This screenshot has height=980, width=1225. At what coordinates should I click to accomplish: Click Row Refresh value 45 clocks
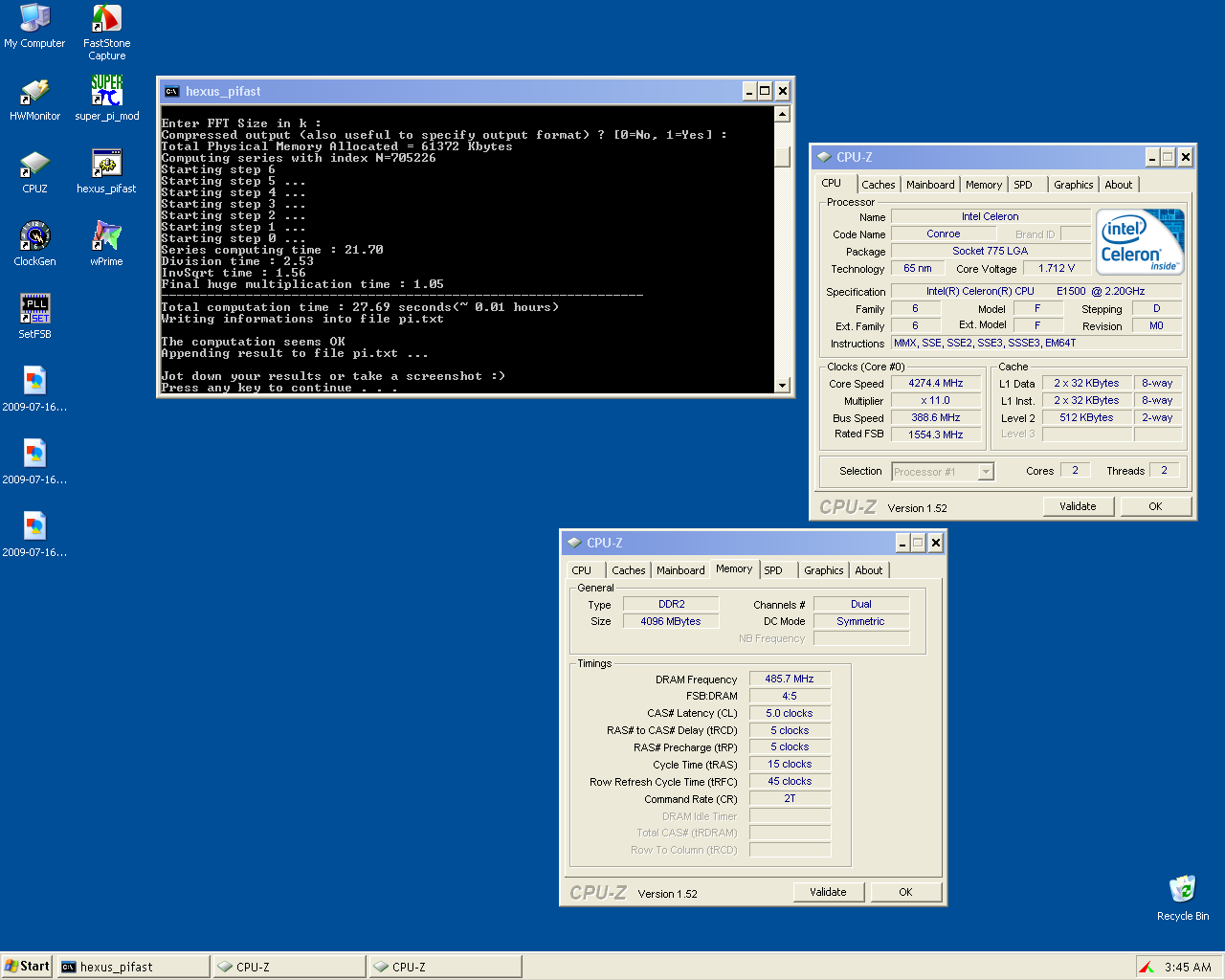click(790, 781)
